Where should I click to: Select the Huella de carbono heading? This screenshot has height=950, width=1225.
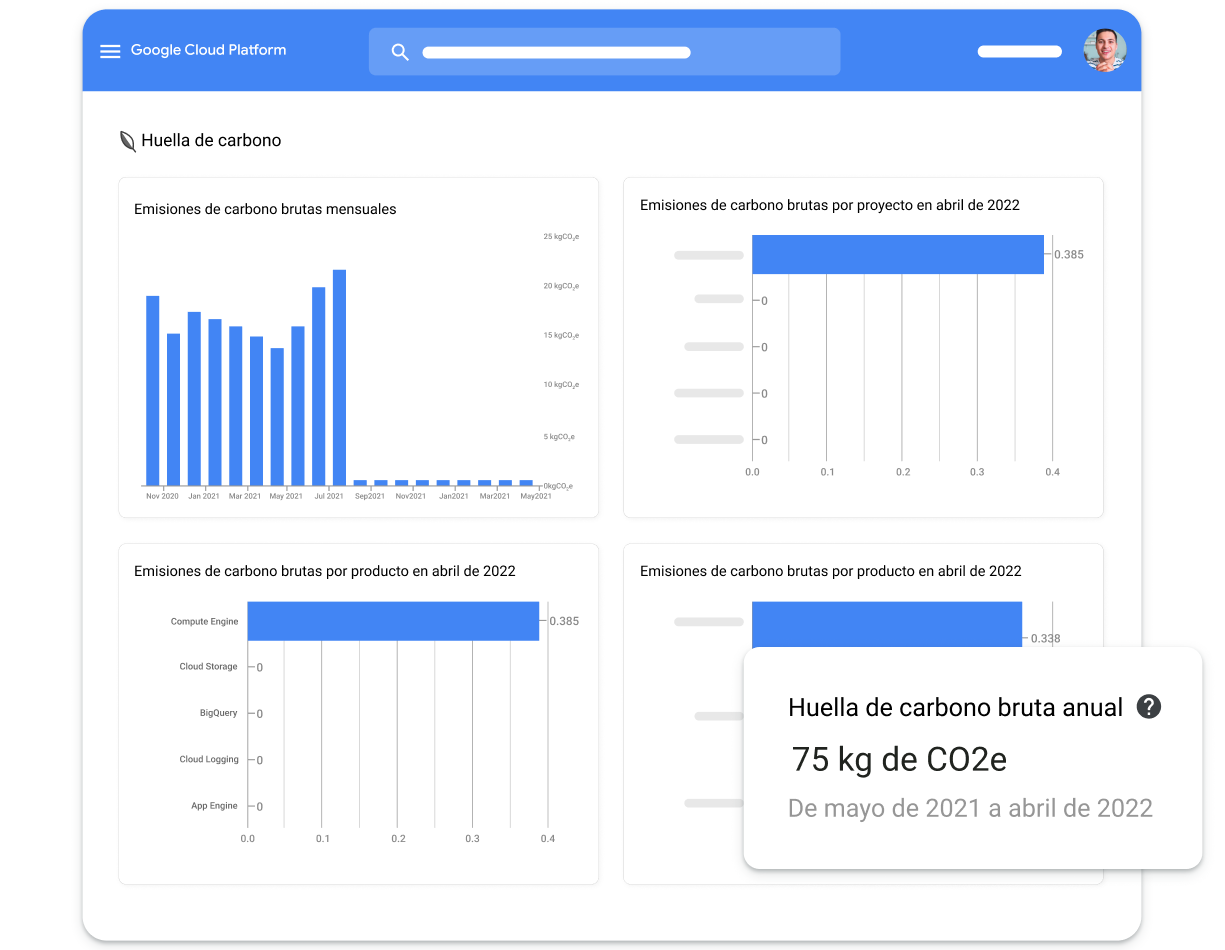click(211, 141)
